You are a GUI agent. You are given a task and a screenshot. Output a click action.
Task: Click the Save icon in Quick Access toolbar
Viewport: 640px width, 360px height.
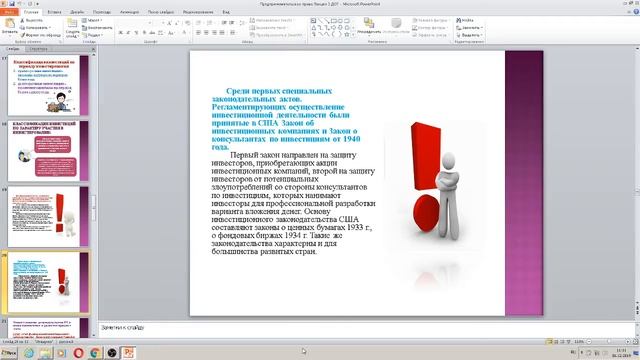(12, 4)
